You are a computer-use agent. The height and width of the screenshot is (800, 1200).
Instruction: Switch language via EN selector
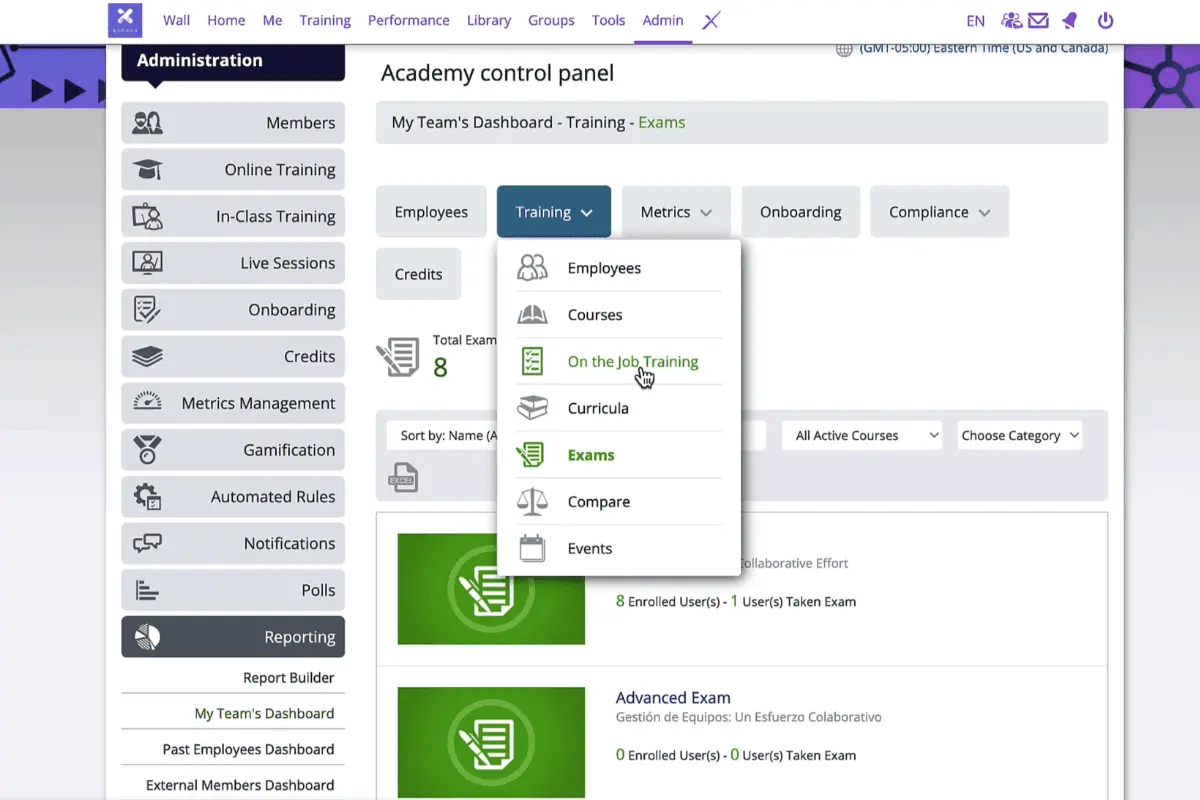tap(976, 20)
